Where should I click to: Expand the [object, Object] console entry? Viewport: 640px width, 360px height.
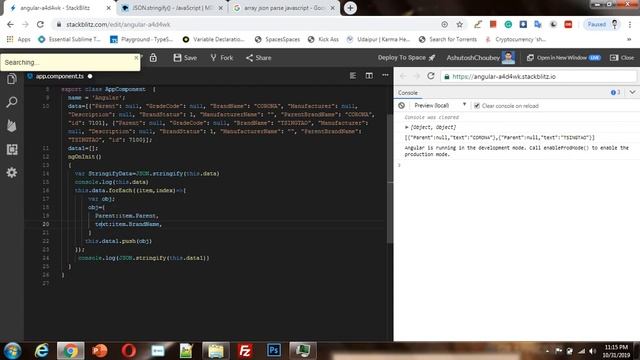(x=407, y=127)
